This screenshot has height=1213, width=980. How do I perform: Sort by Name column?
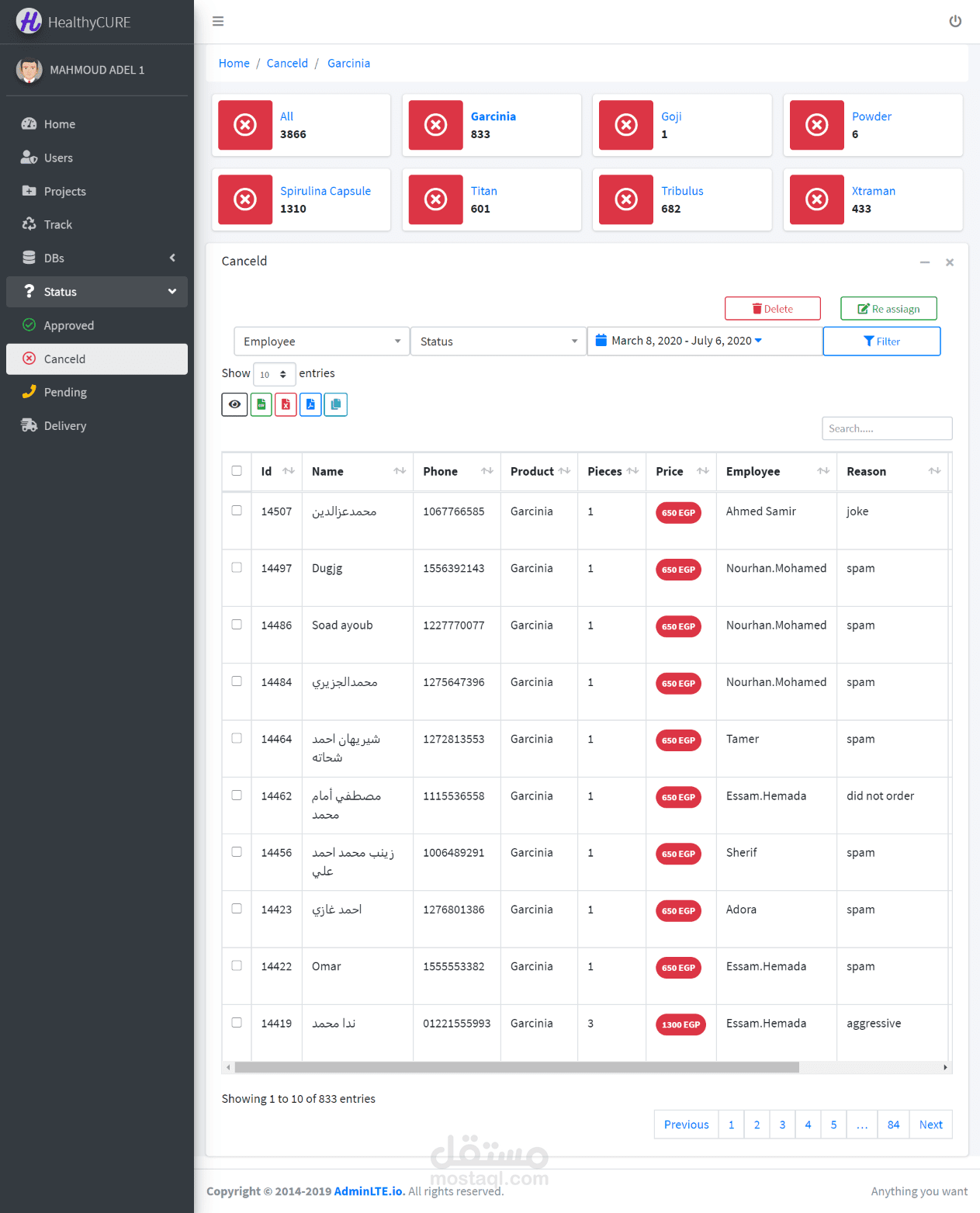pos(358,471)
